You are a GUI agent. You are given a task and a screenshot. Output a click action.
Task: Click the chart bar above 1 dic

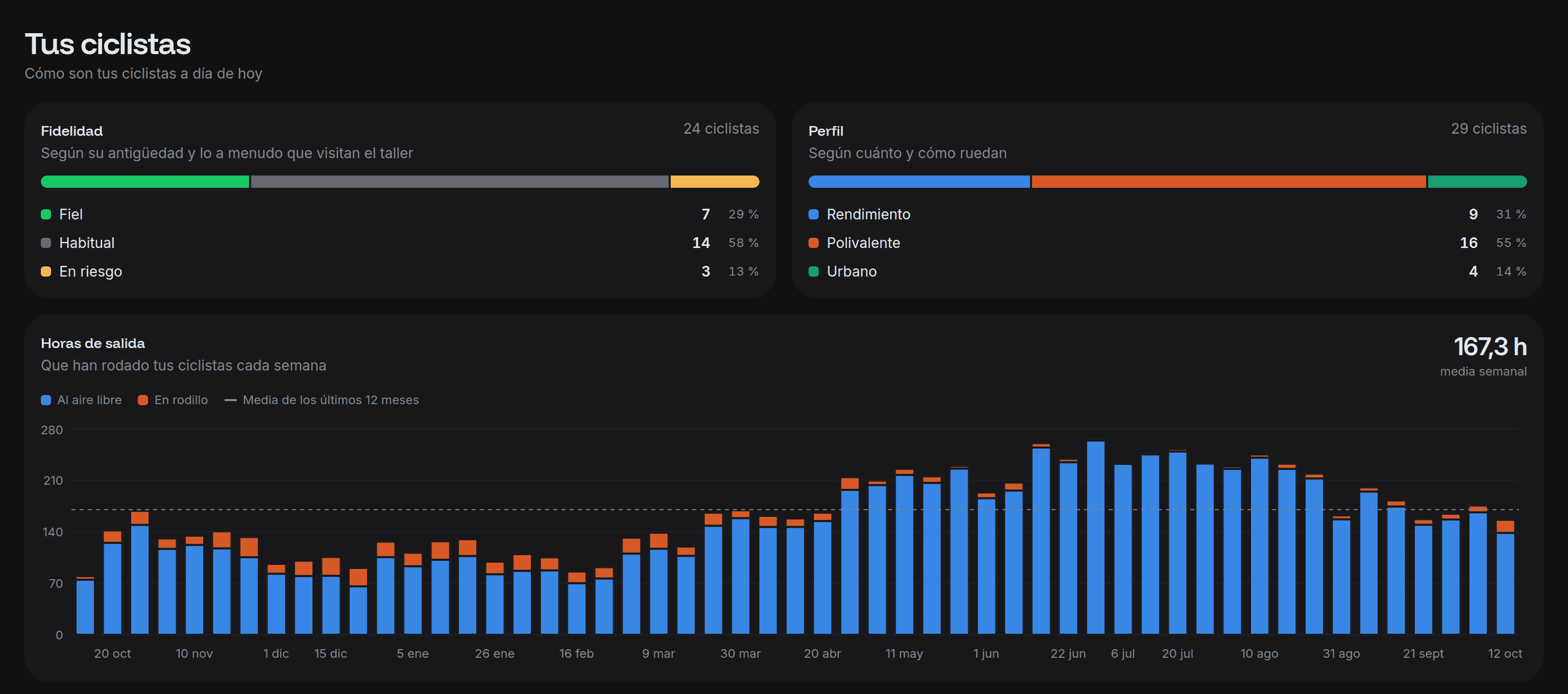click(276, 599)
